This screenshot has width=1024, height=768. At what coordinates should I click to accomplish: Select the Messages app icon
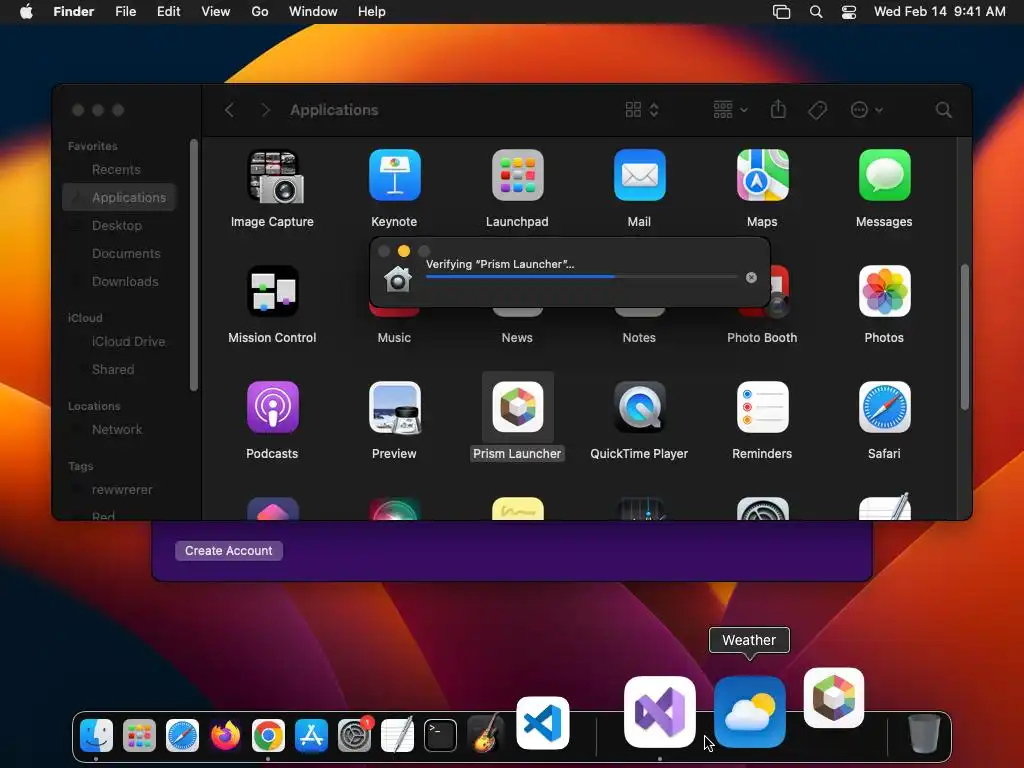[884, 176]
